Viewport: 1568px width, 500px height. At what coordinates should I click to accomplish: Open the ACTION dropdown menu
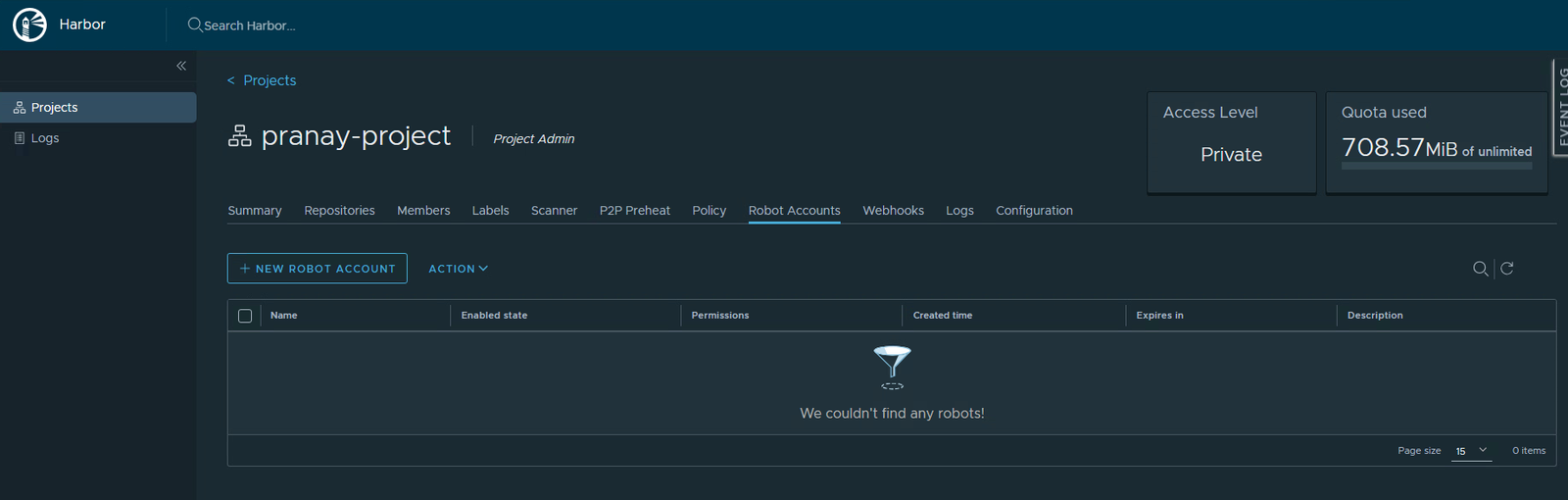(458, 269)
